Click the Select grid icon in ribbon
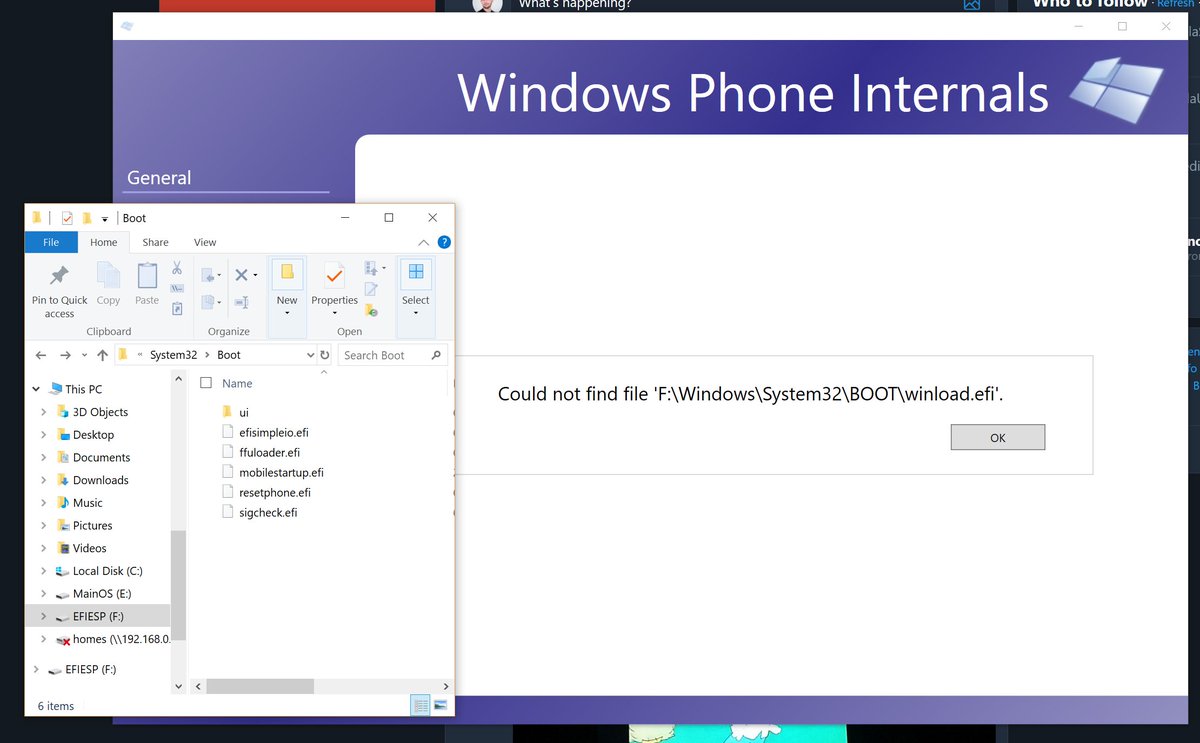The height and width of the screenshot is (743, 1200). coord(416,272)
